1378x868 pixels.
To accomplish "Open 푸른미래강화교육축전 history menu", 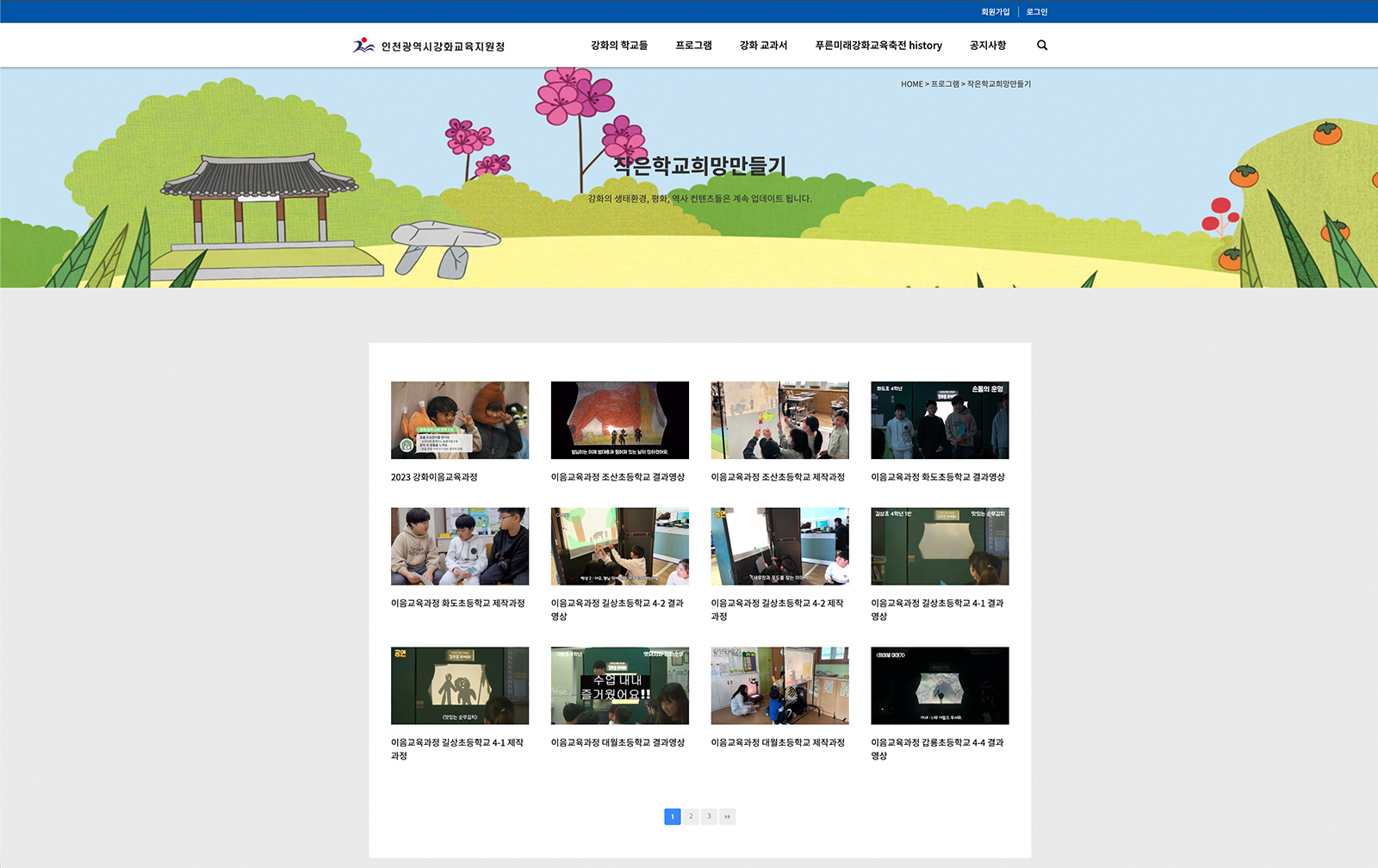I will (x=878, y=46).
